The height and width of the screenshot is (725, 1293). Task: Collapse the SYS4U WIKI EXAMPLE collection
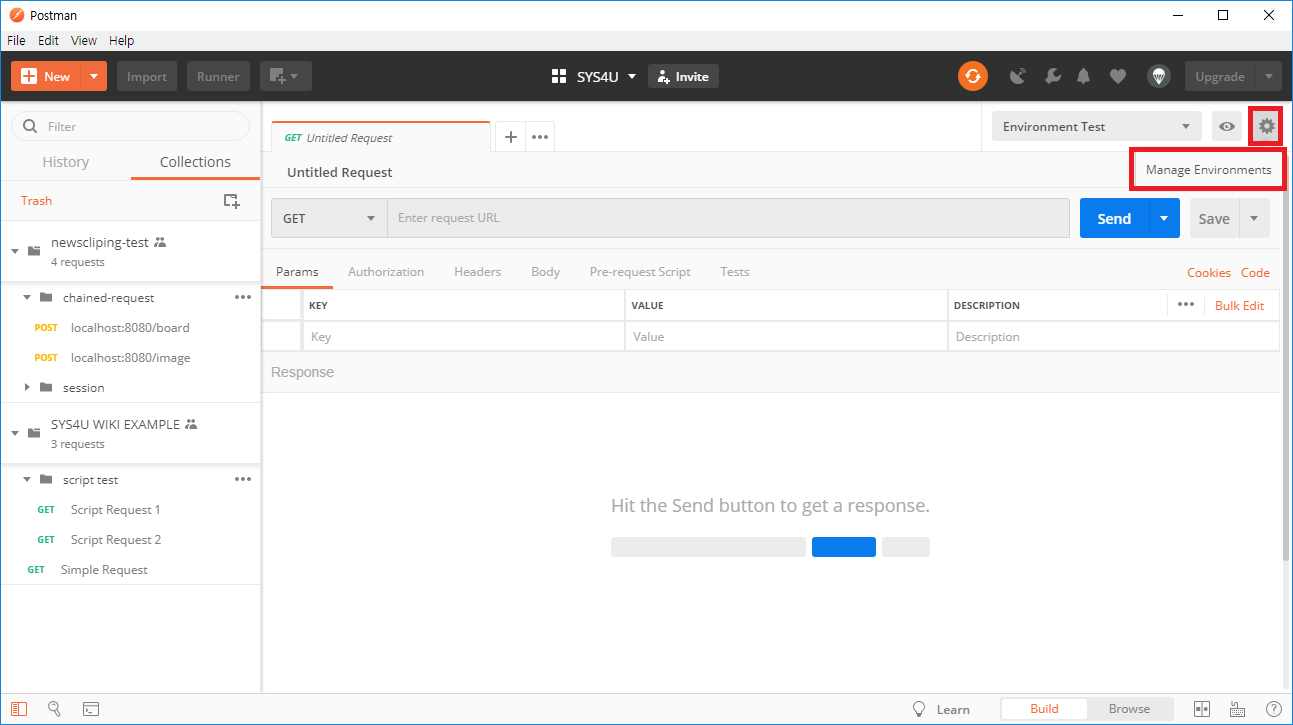pyautogui.click(x=15, y=432)
